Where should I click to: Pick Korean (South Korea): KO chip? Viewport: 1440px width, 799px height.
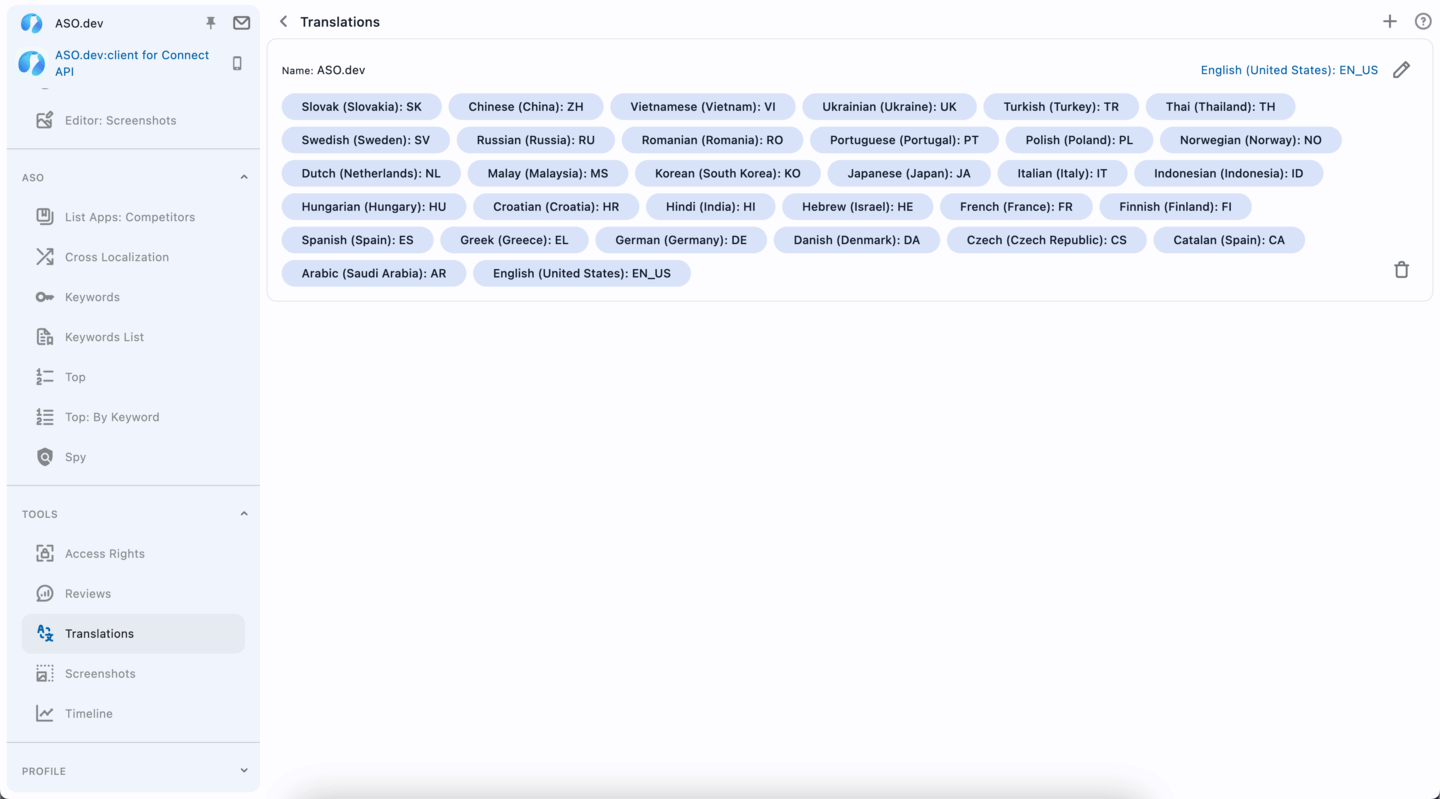click(728, 173)
